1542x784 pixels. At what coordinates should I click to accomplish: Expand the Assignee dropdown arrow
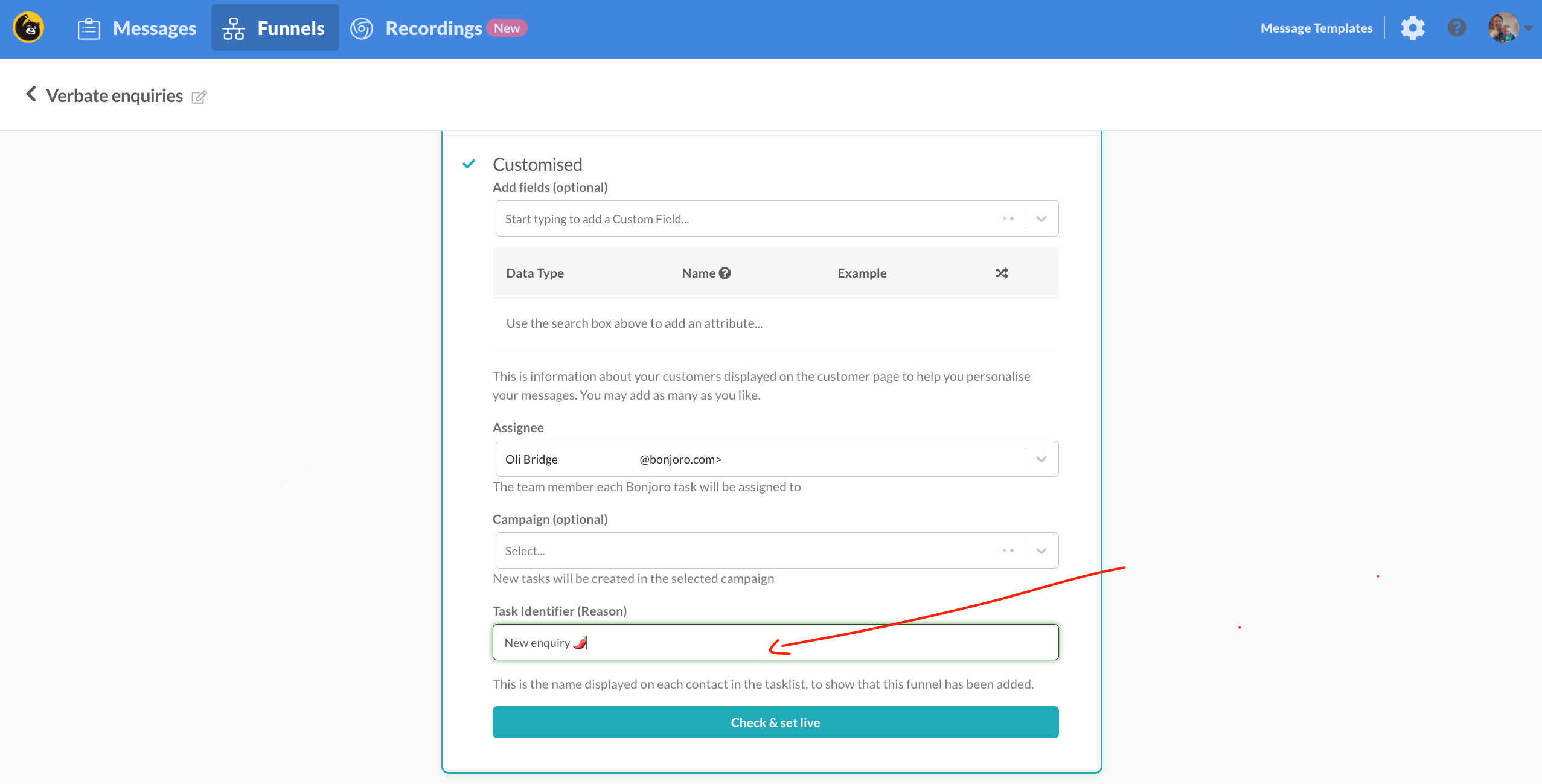click(1041, 459)
